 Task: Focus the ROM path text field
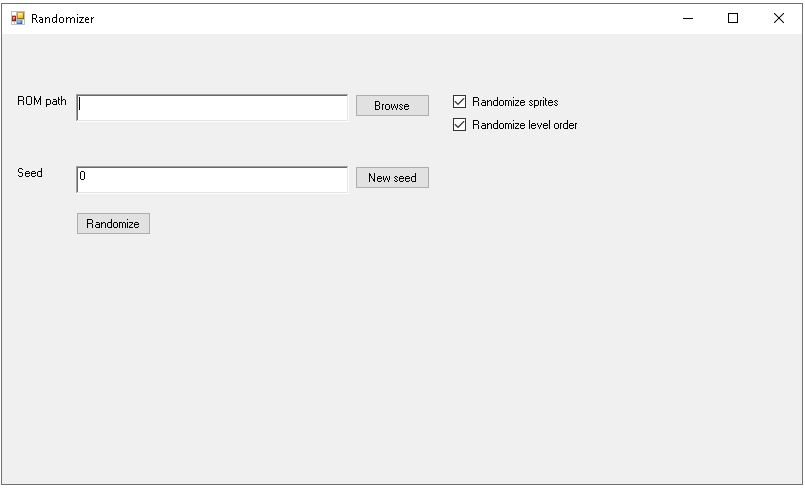click(212, 107)
